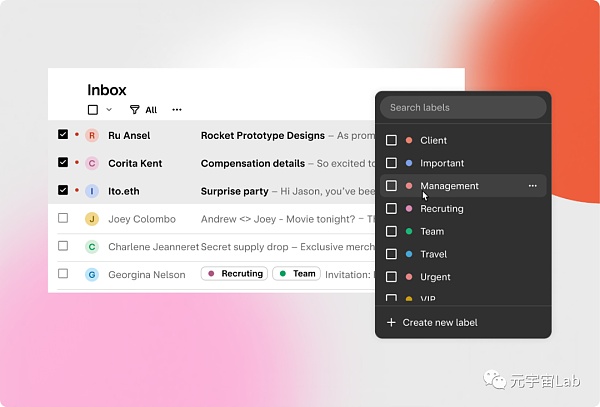Open Management label's more options ellipsis

[533, 186]
